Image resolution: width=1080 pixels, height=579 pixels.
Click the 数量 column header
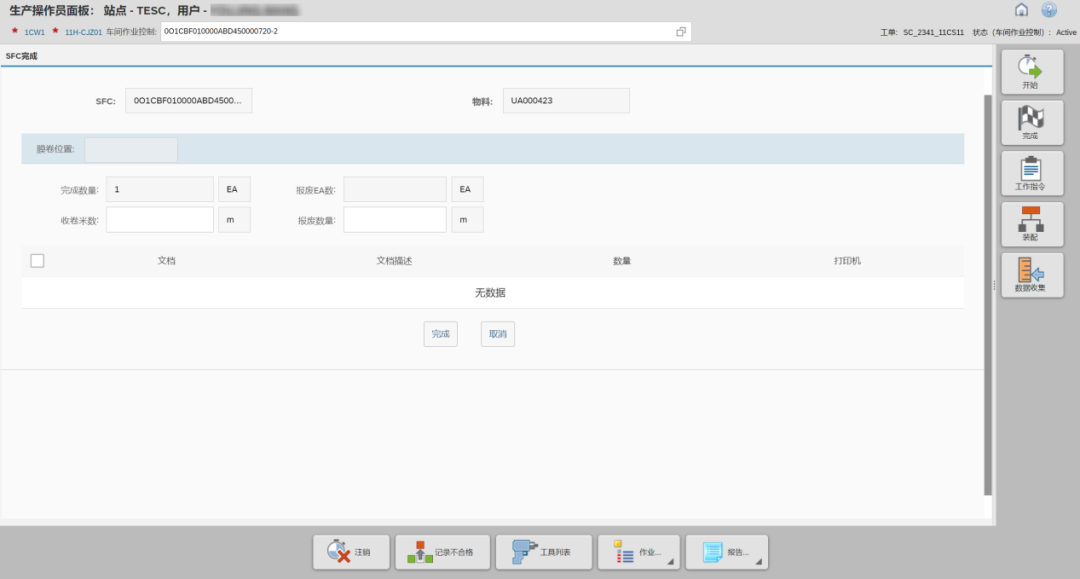[x=622, y=261]
